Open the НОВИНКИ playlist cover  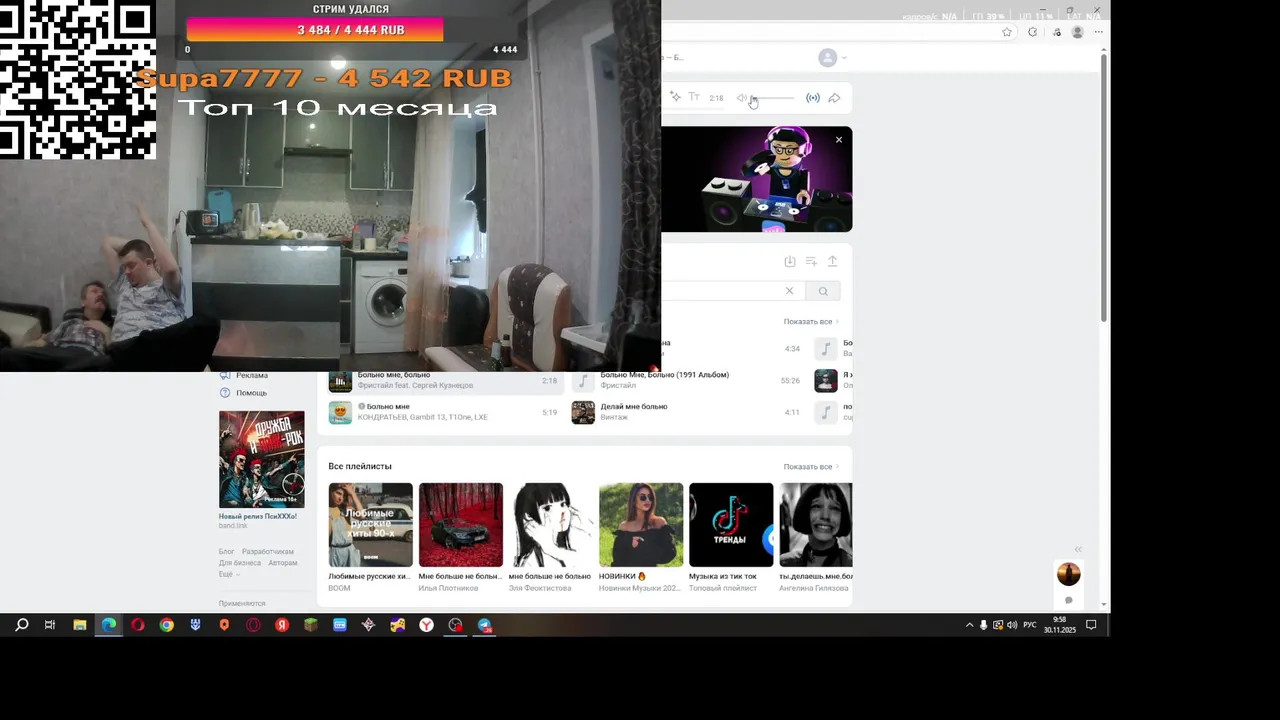point(641,525)
